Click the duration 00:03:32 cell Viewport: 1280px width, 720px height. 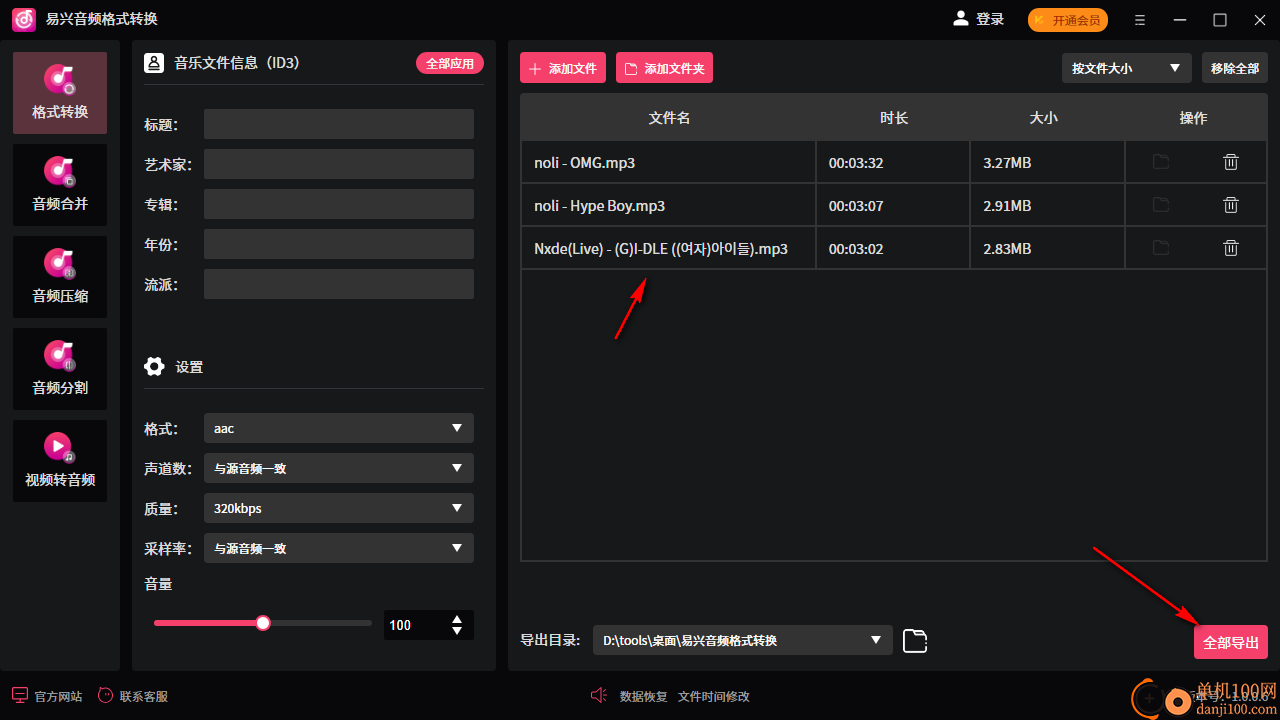(893, 163)
